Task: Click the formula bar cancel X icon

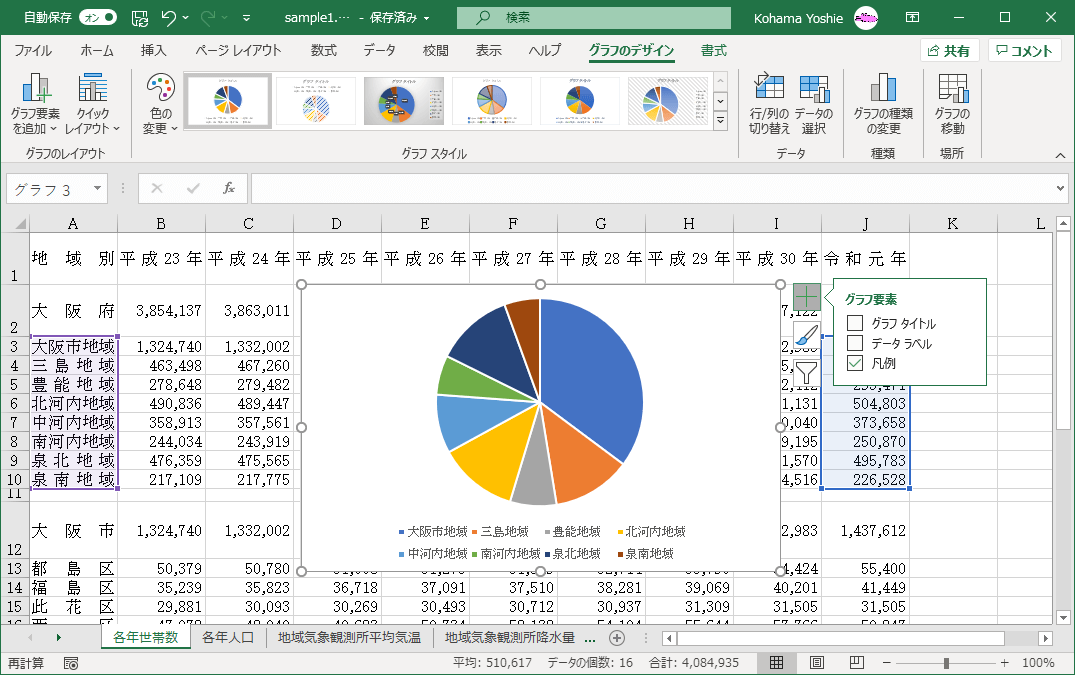Action: (157, 188)
